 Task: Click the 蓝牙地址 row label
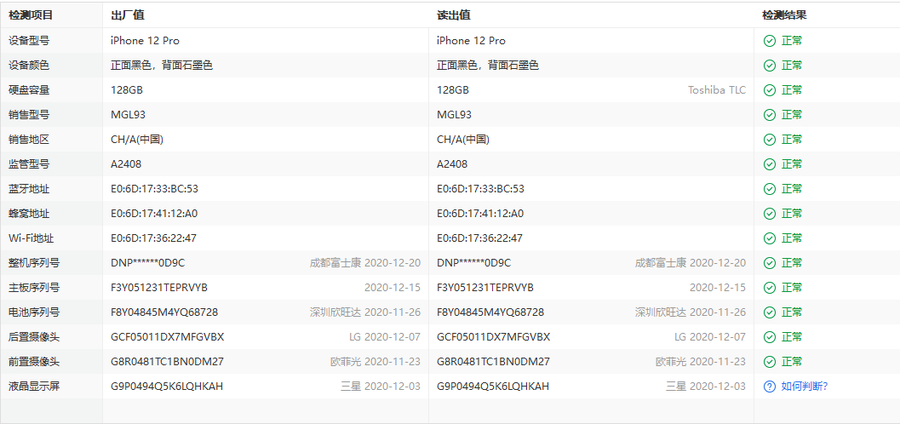[29, 189]
